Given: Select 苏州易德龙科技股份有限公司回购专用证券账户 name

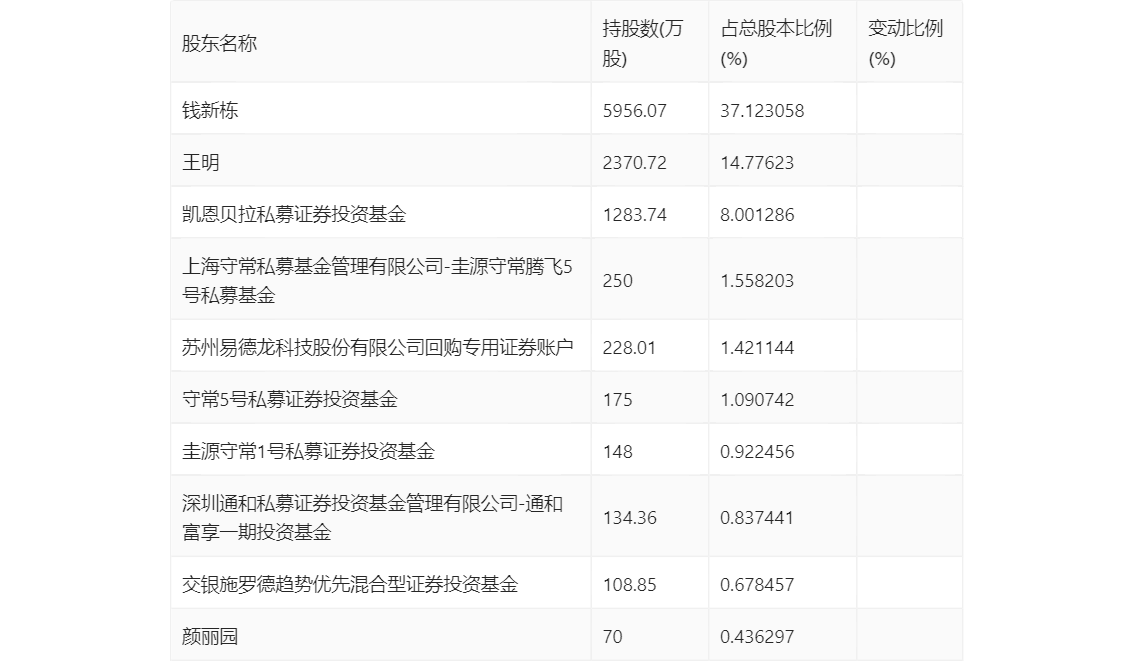Looking at the screenshot, I should (378, 347).
